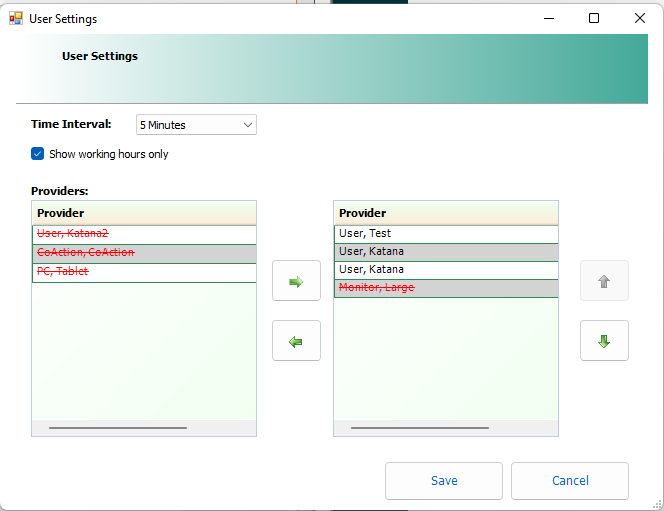Click the left Provider column header
This screenshot has height=511, width=664.
coord(144,213)
